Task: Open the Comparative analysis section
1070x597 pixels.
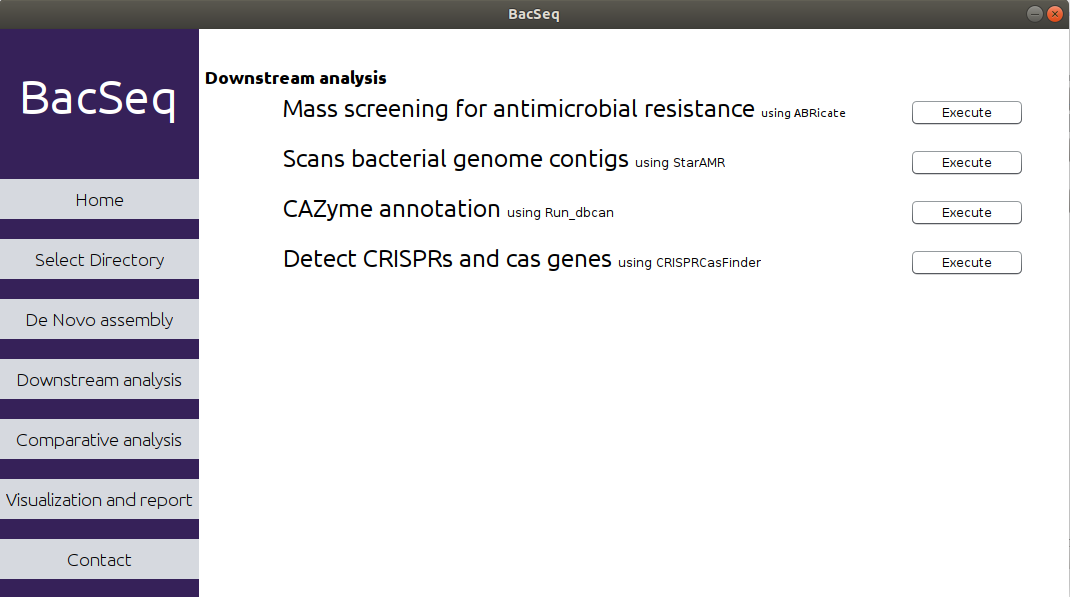Action: pyautogui.click(x=100, y=439)
